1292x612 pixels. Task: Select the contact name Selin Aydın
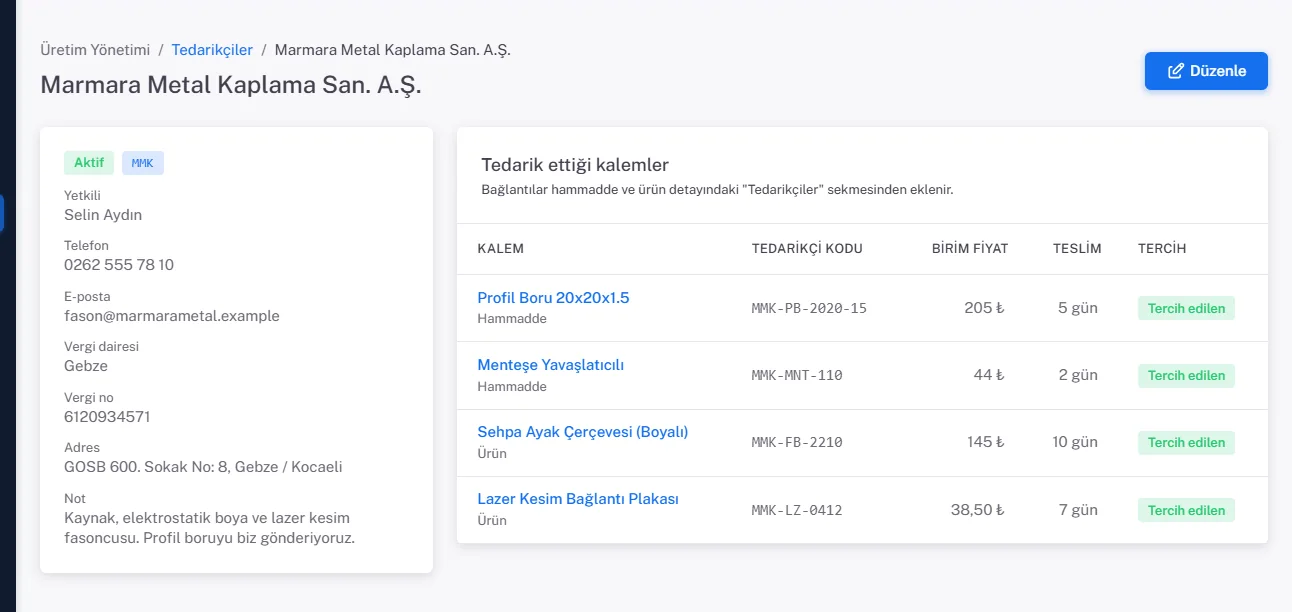point(103,214)
